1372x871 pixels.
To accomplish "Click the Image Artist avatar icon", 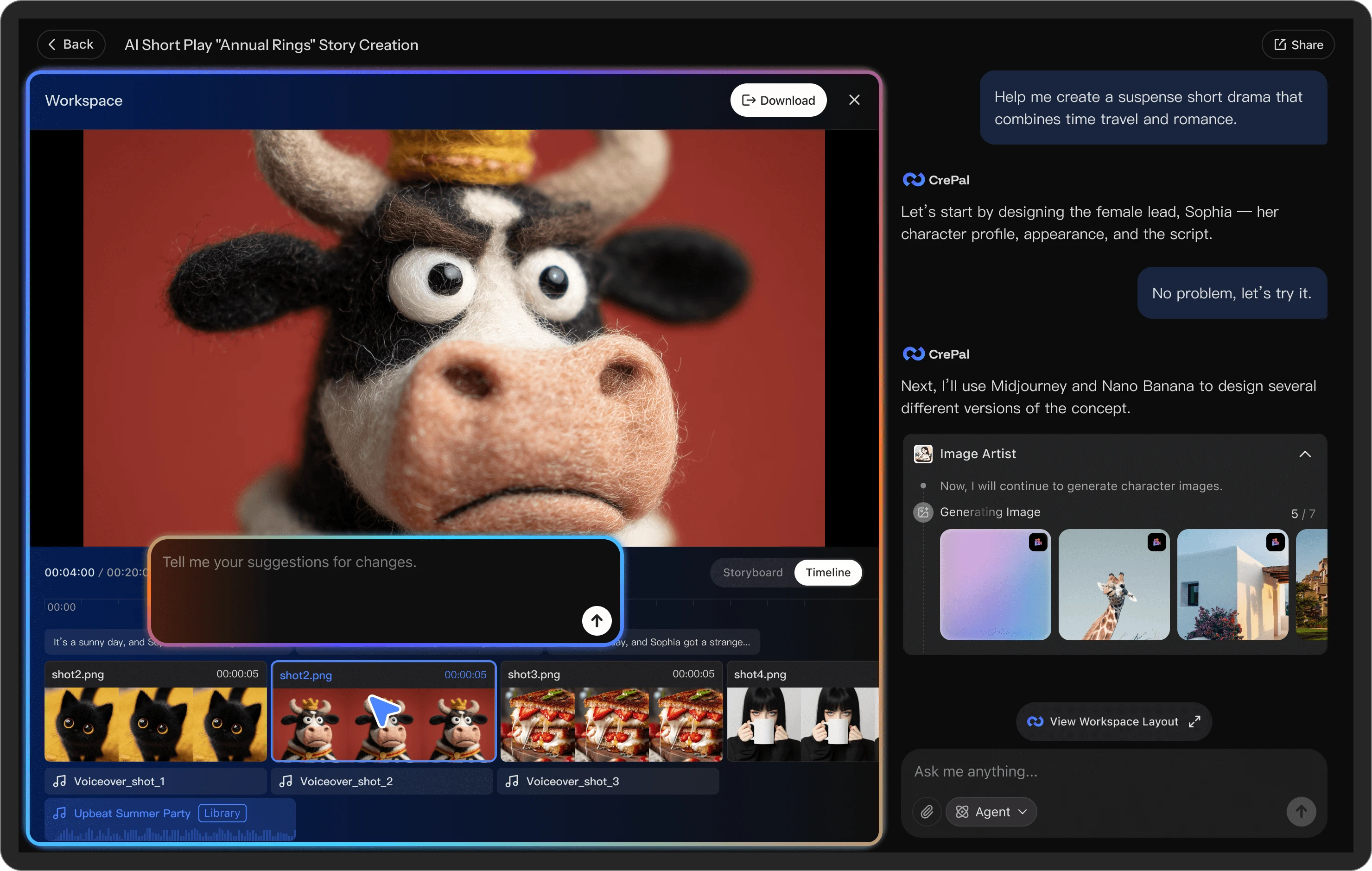I will (x=922, y=454).
